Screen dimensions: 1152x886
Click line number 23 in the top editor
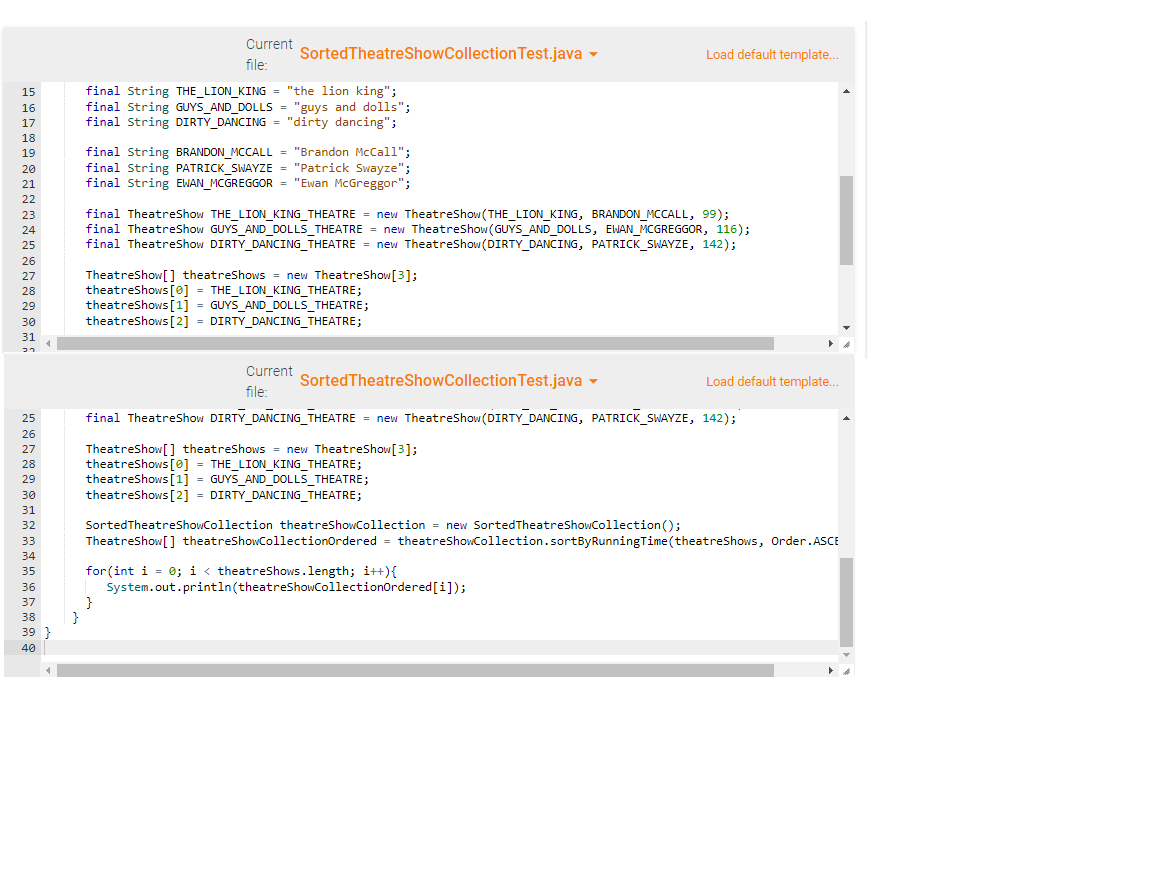[28, 213]
